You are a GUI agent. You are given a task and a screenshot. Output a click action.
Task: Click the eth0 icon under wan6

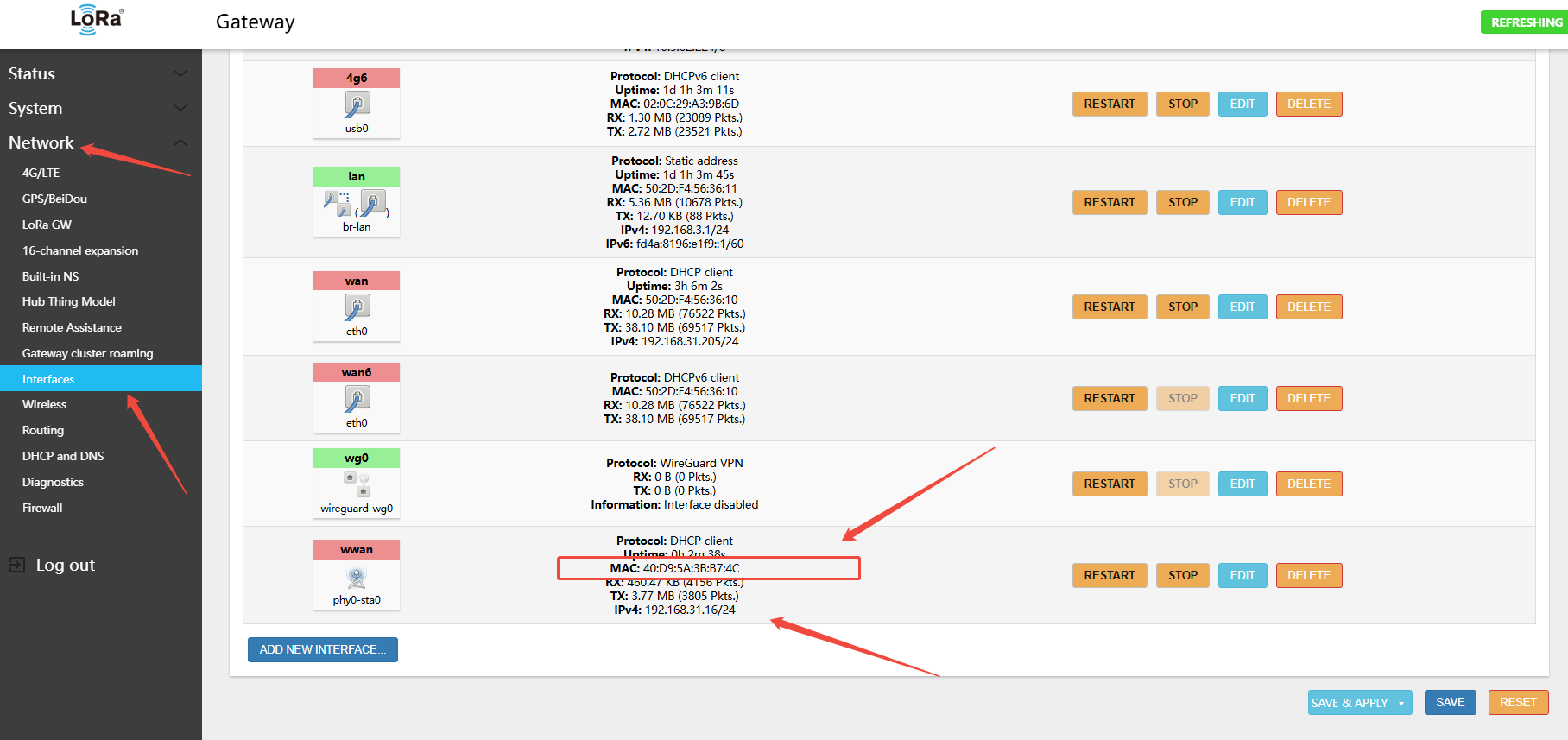(357, 399)
